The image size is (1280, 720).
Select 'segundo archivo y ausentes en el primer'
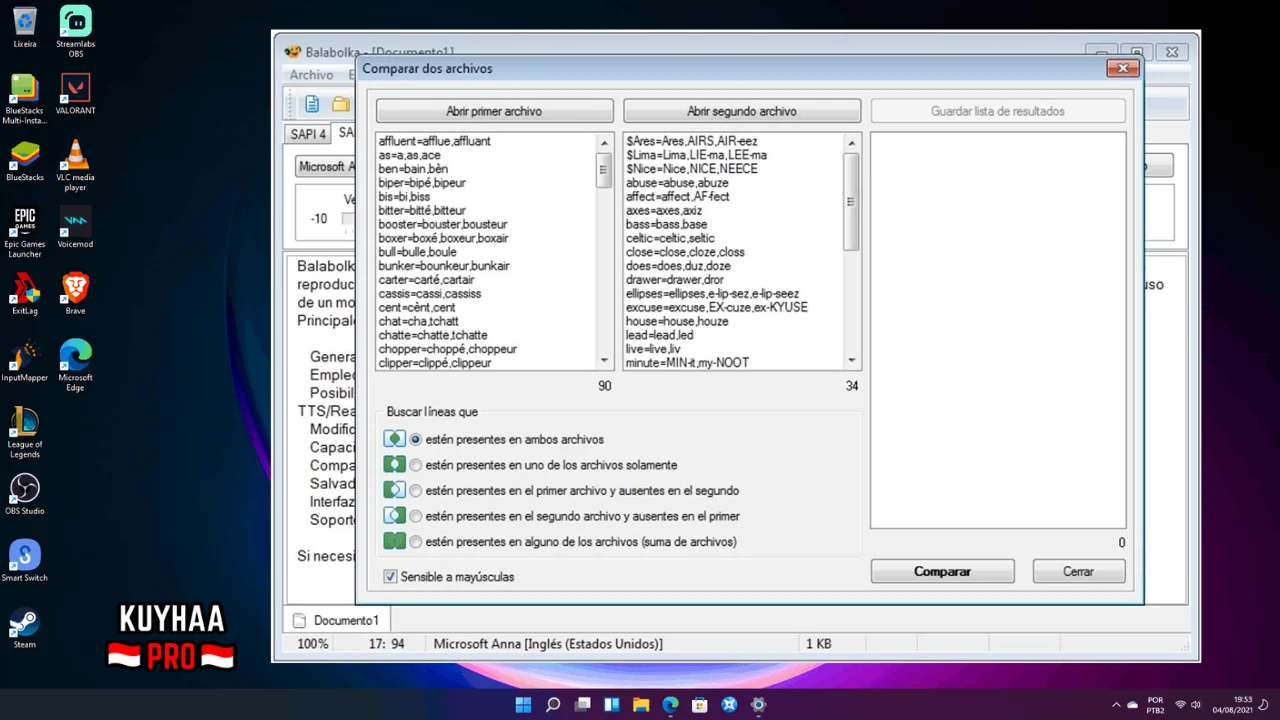pyautogui.click(x=416, y=516)
